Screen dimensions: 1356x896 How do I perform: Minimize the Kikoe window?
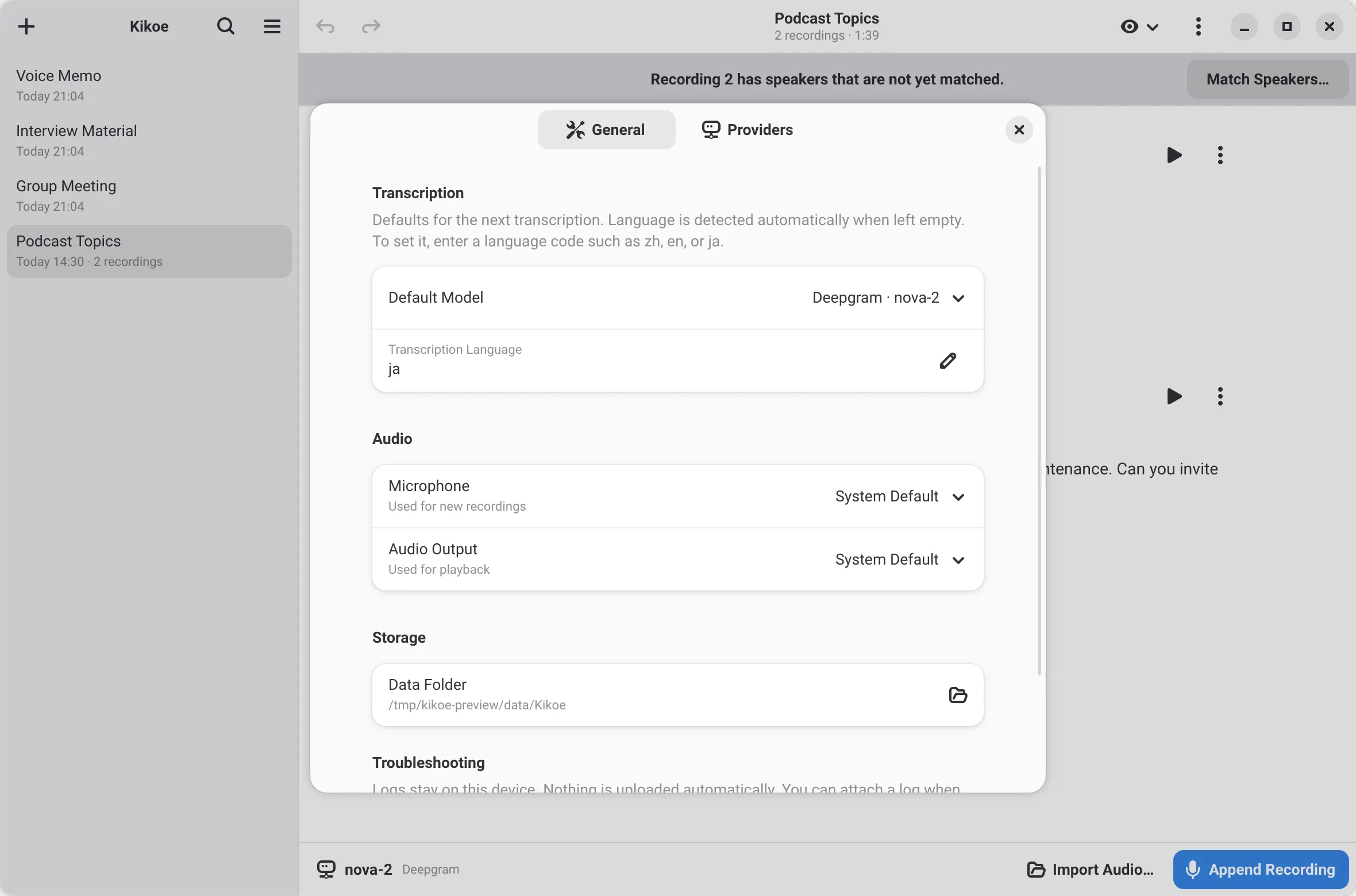click(x=1245, y=26)
